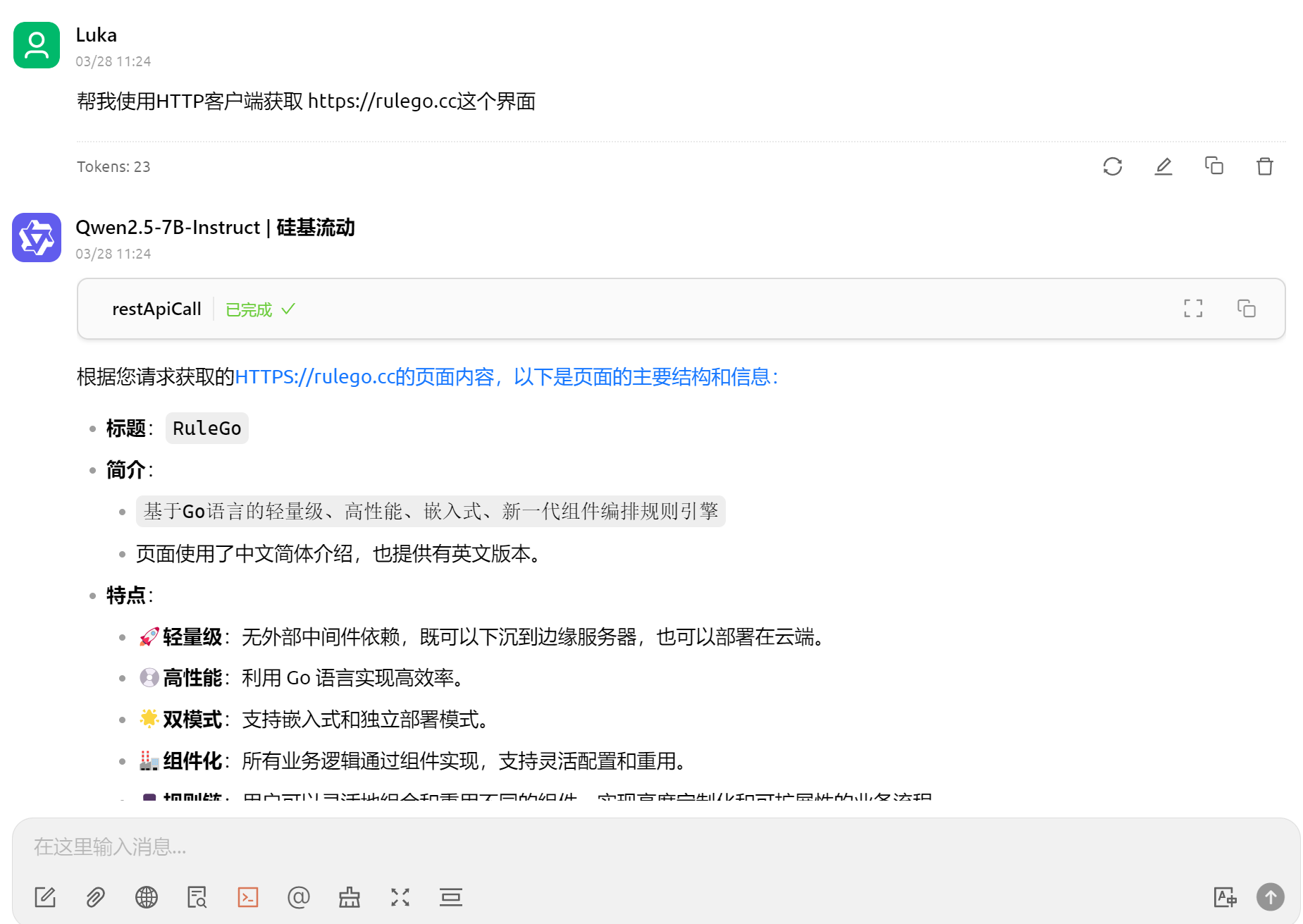Expand the restApiCall tool call panel
Screen dimensions: 1303x924
[156, 309]
